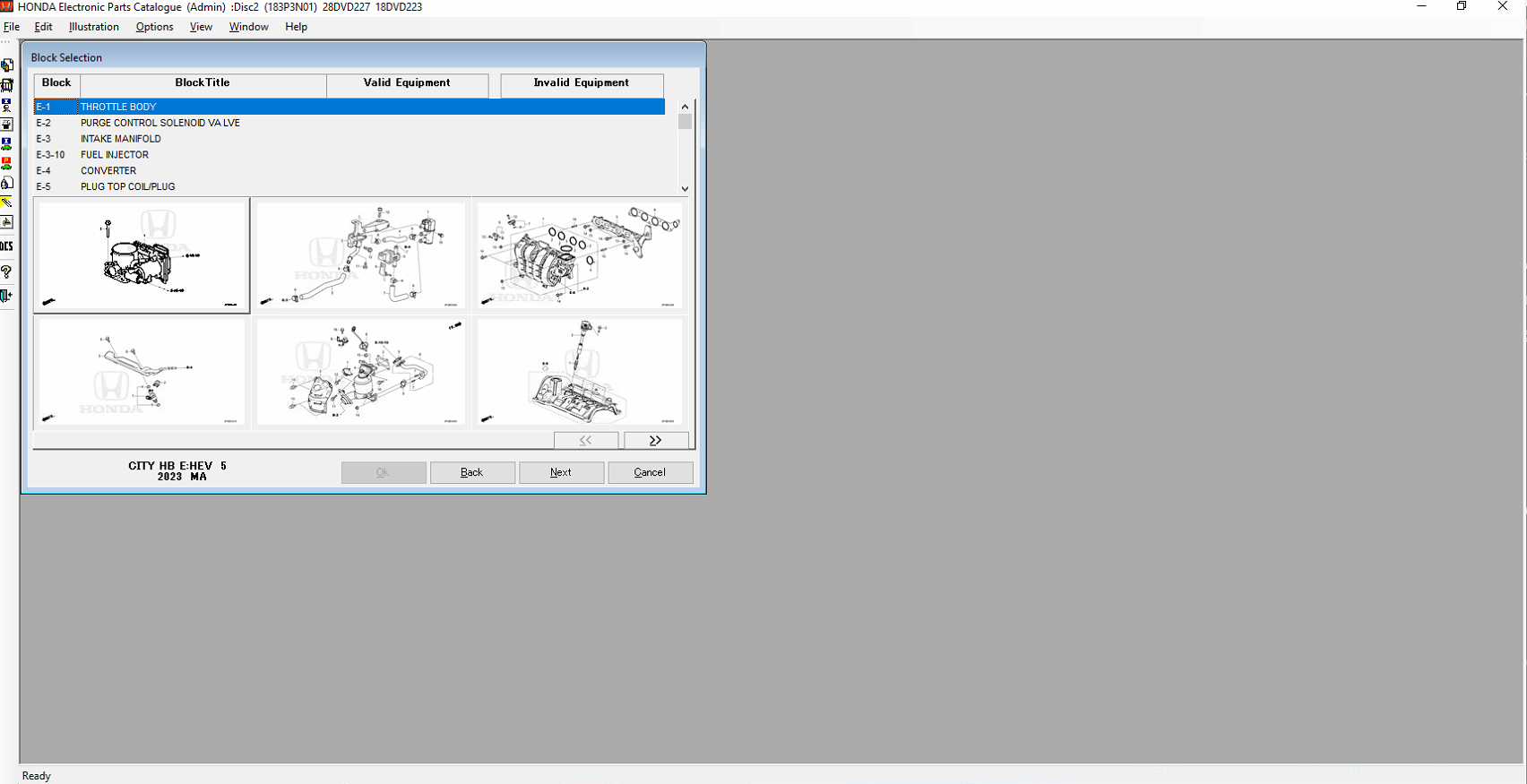The width and height of the screenshot is (1527, 784).
Task: Cancel the Block Selection dialog
Action: click(650, 472)
